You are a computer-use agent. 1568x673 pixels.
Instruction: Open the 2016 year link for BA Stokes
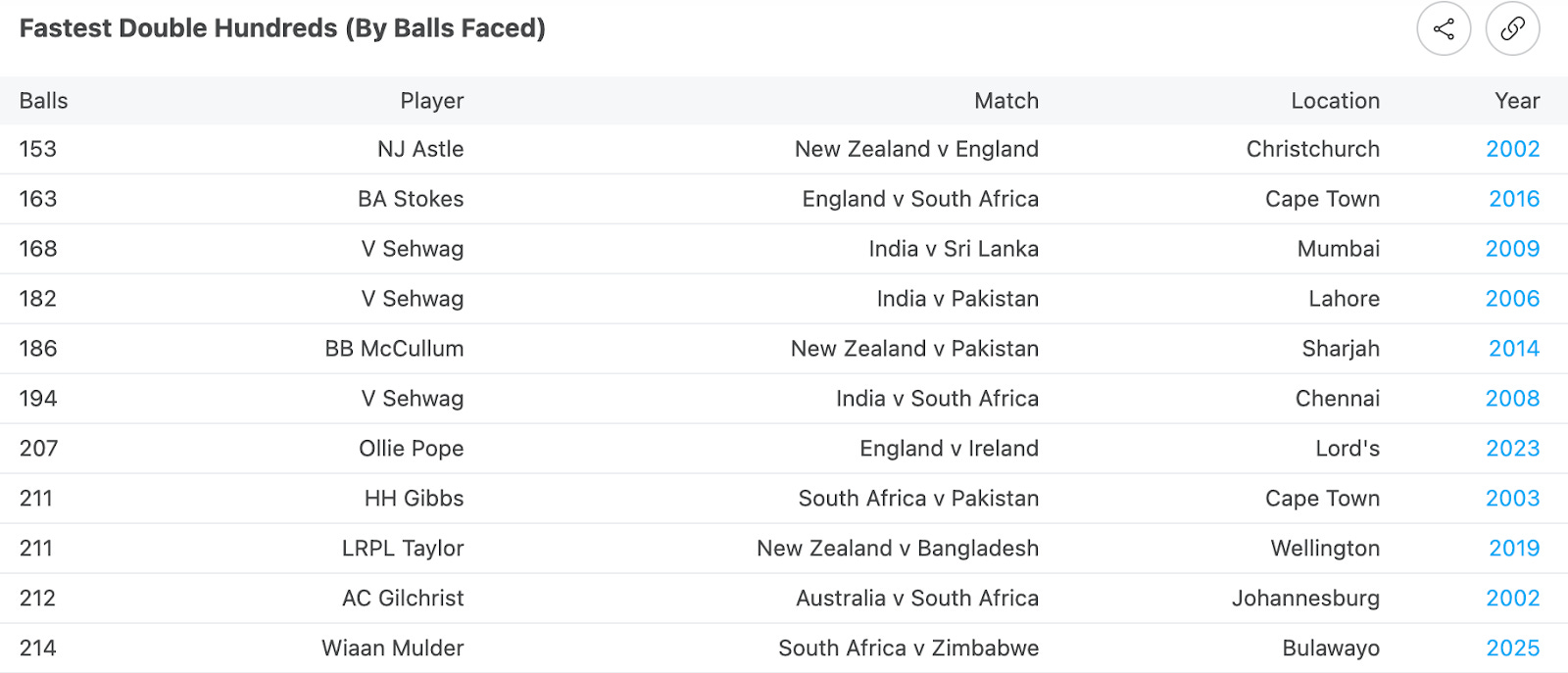coord(1514,199)
